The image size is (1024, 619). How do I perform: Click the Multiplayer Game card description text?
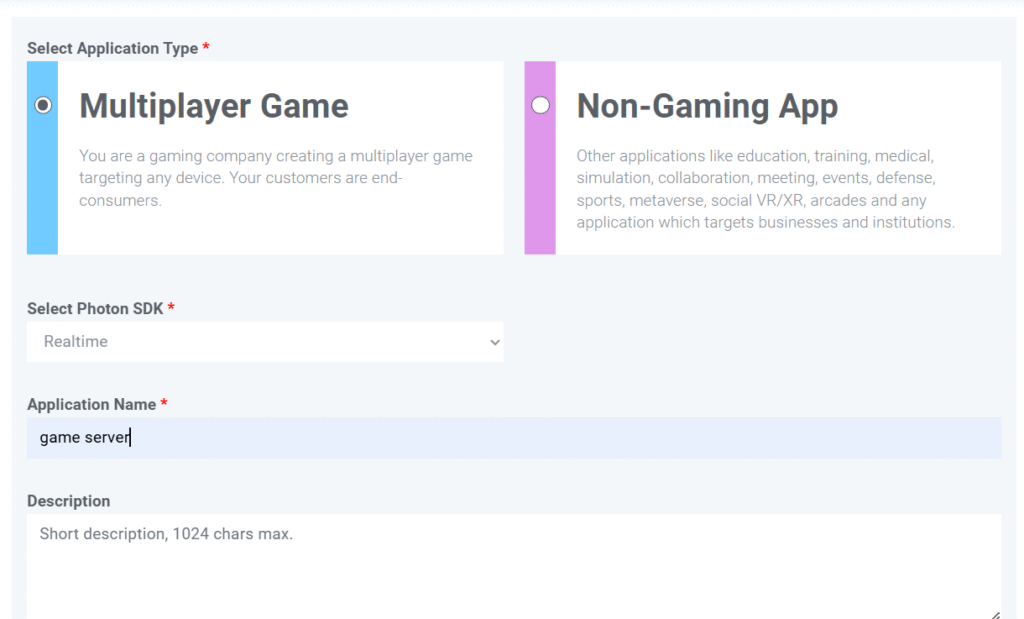[x=276, y=178]
